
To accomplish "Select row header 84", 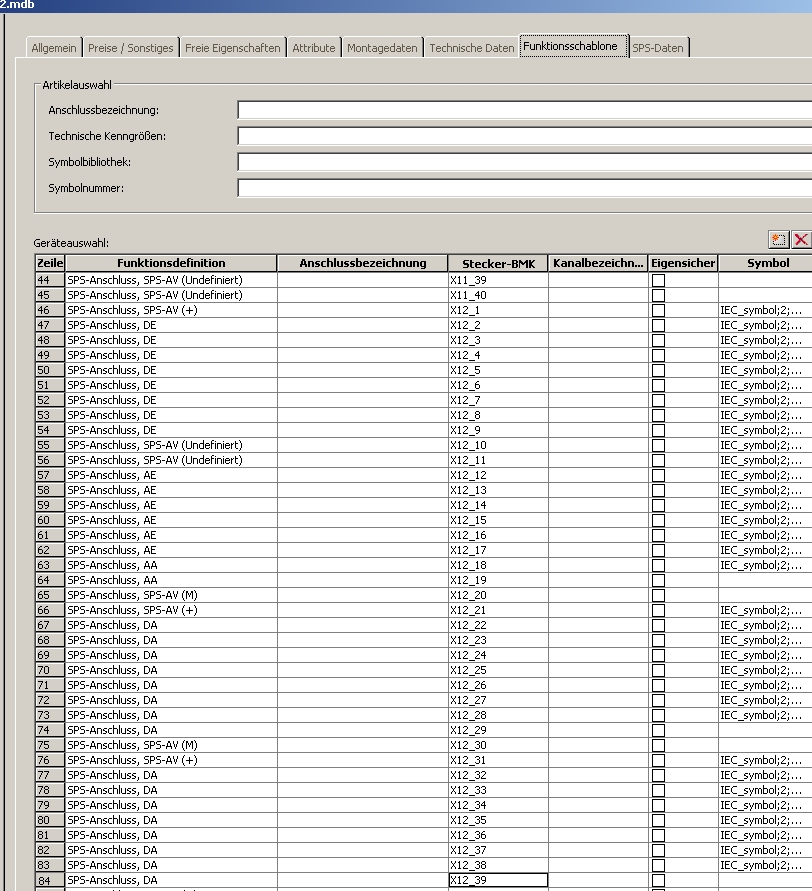I will tap(50, 880).
